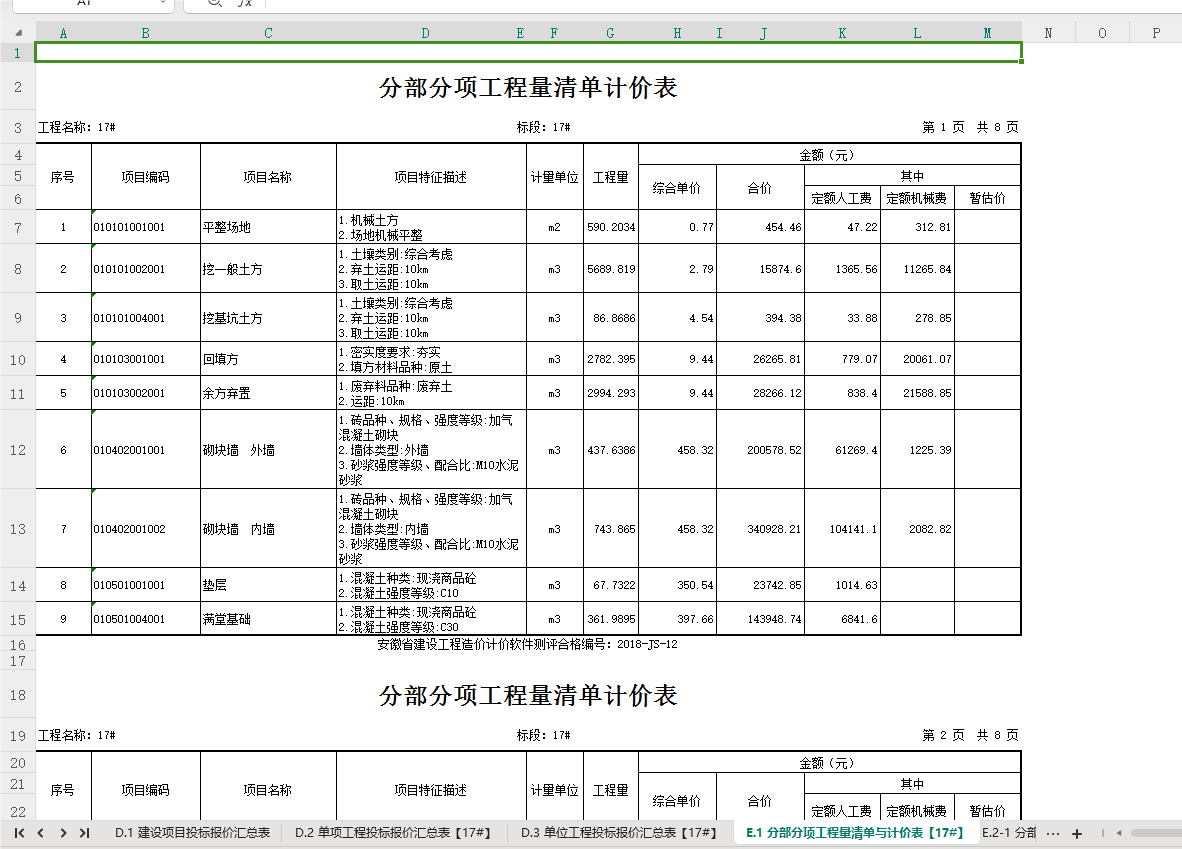
Task: Switch to D.2 单项工程投标报价汇总表 tab
Action: pyautogui.click(x=393, y=832)
